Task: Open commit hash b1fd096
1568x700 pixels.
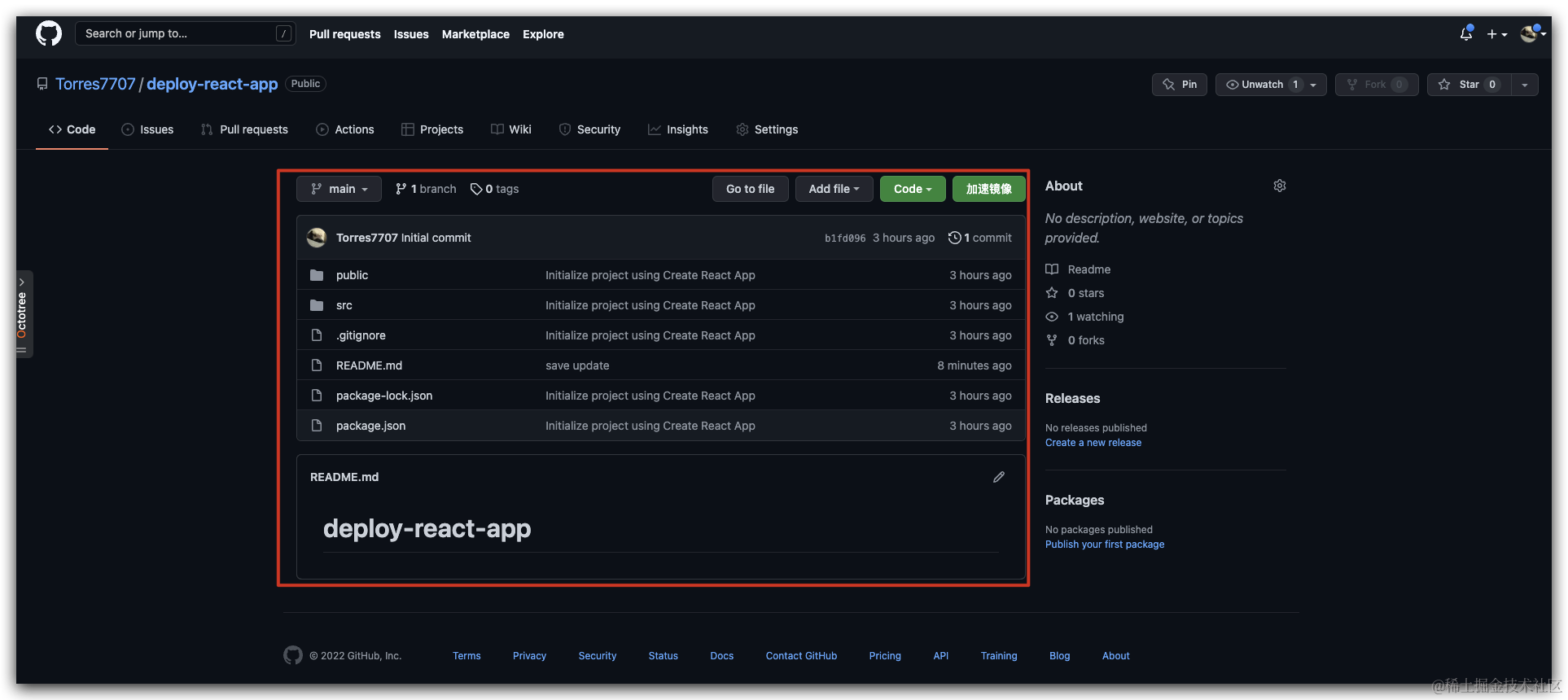Action: point(845,238)
